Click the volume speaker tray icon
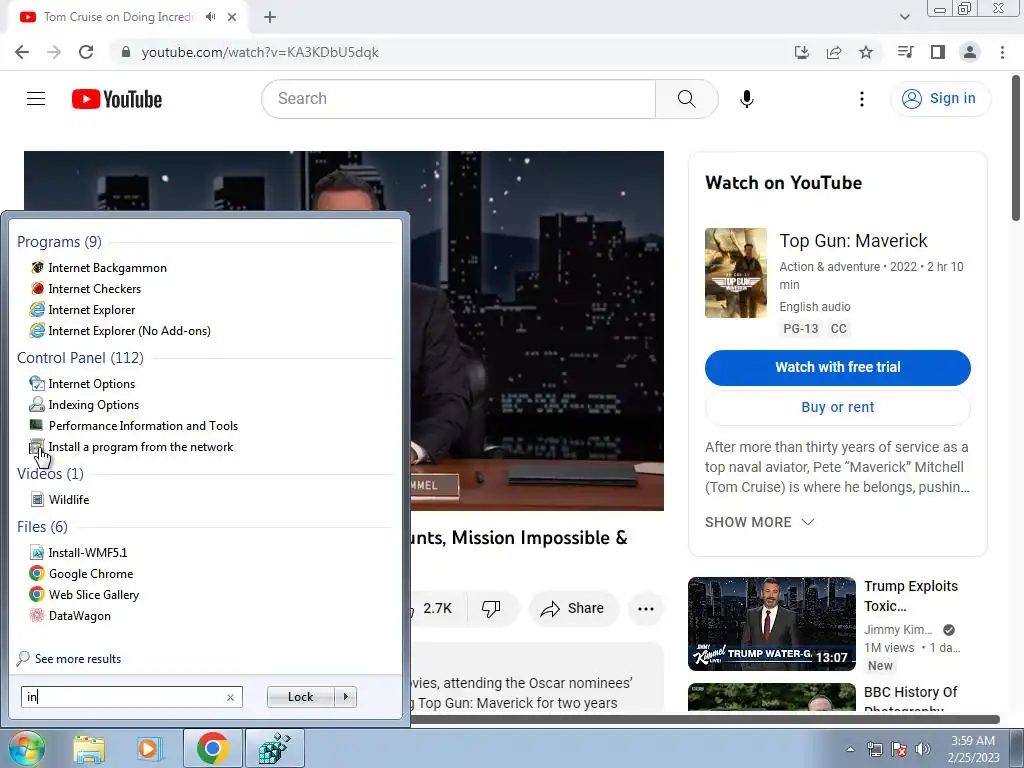 click(x=923, y=749)
